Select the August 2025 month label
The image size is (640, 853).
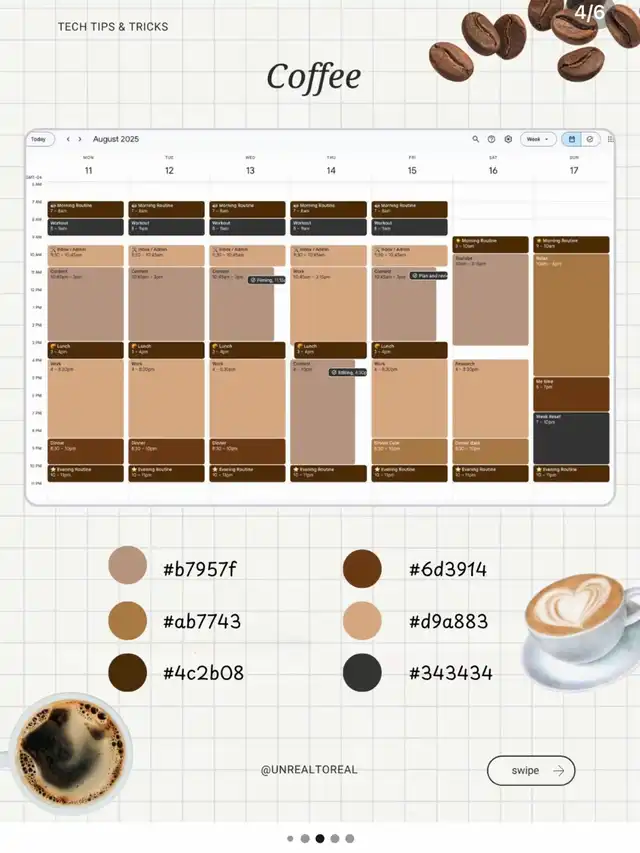click(116, 139)
